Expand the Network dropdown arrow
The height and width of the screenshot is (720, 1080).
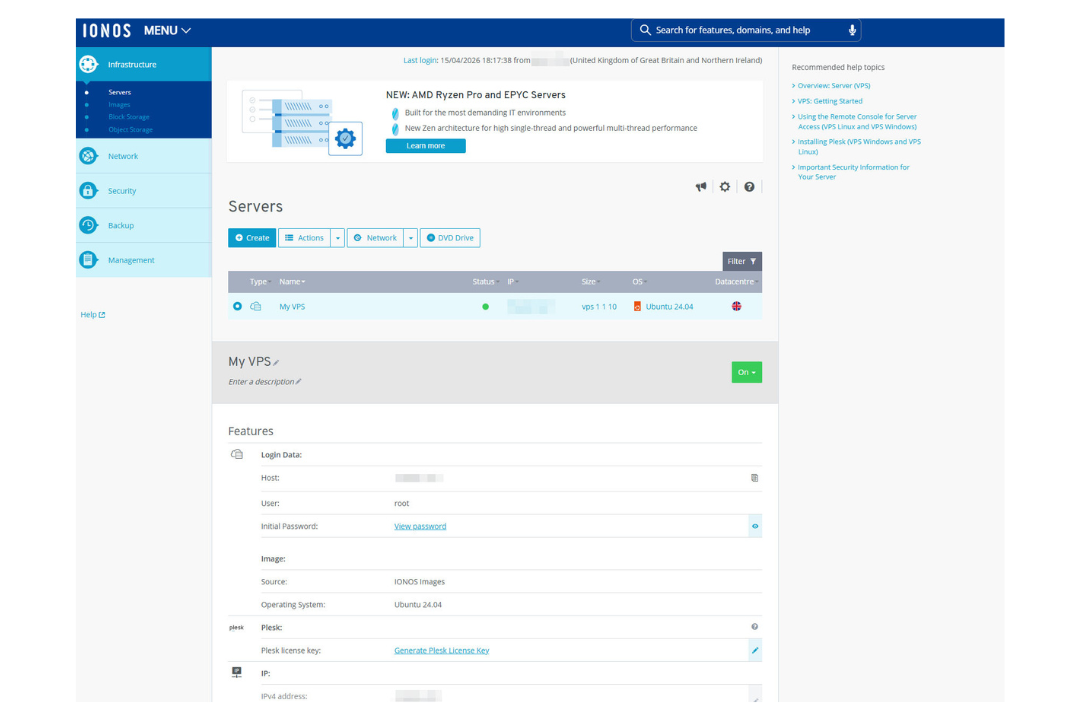pos(411,238)
